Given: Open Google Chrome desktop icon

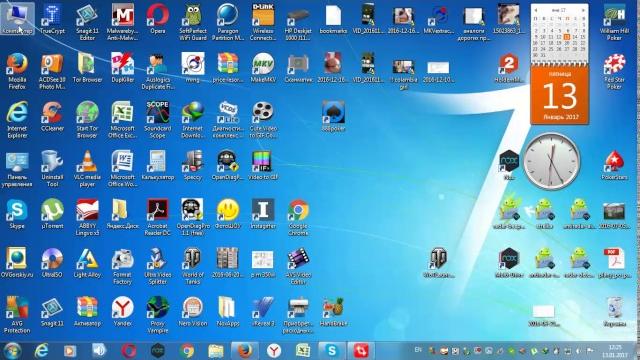Looking at the screenshot, I should point(298,218).
